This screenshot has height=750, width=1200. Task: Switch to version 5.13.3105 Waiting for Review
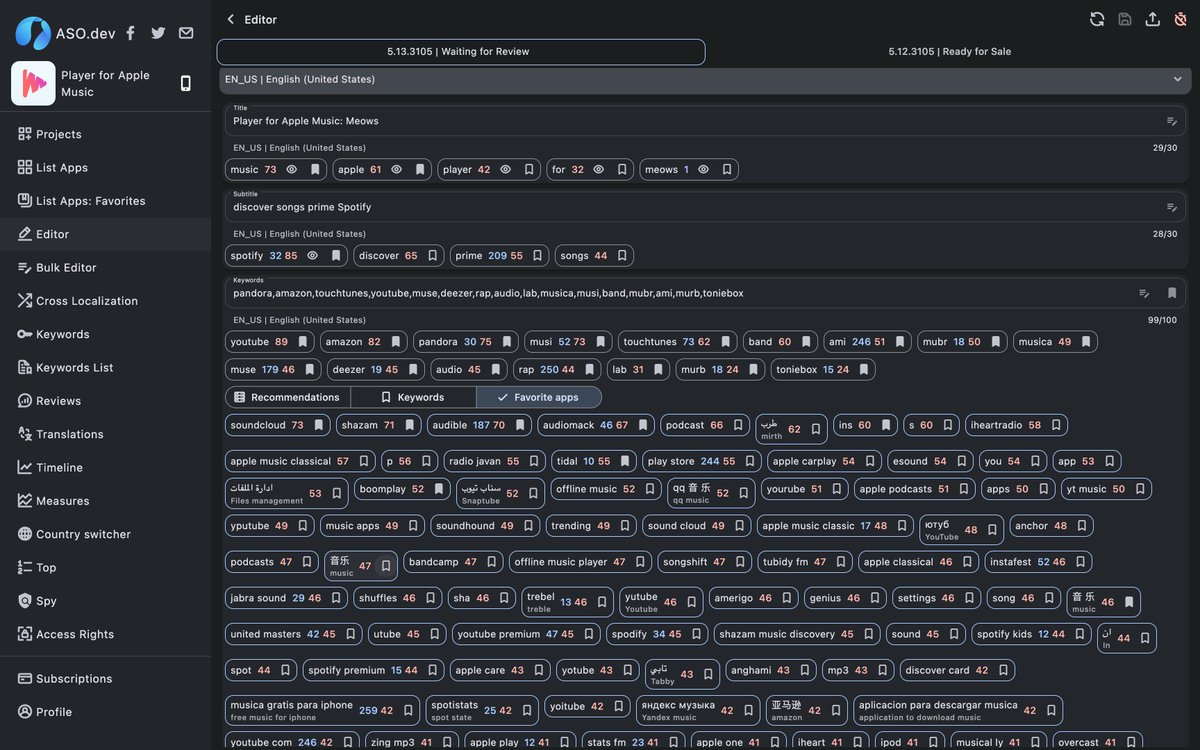[461, 52]
